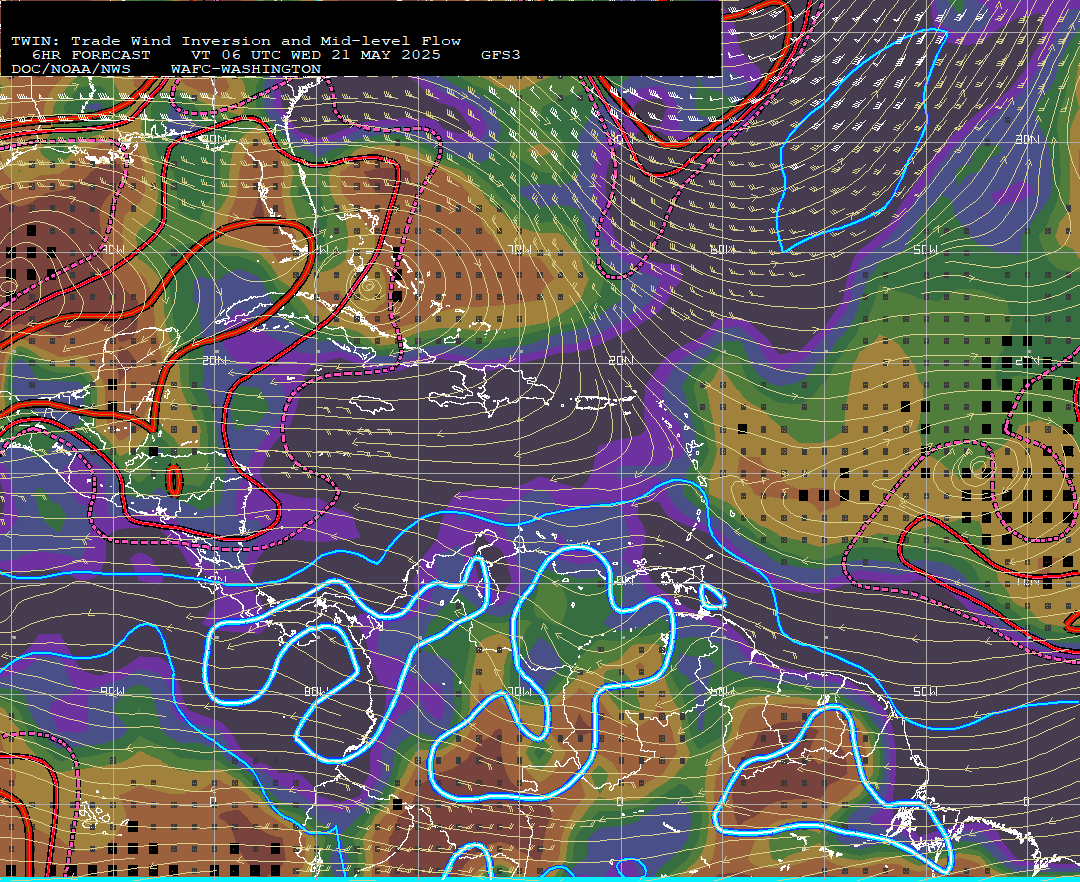Click the "DOC/NOAA/NWS" source text
Viewport: 1080px width, 882px height.
(71, 69)
